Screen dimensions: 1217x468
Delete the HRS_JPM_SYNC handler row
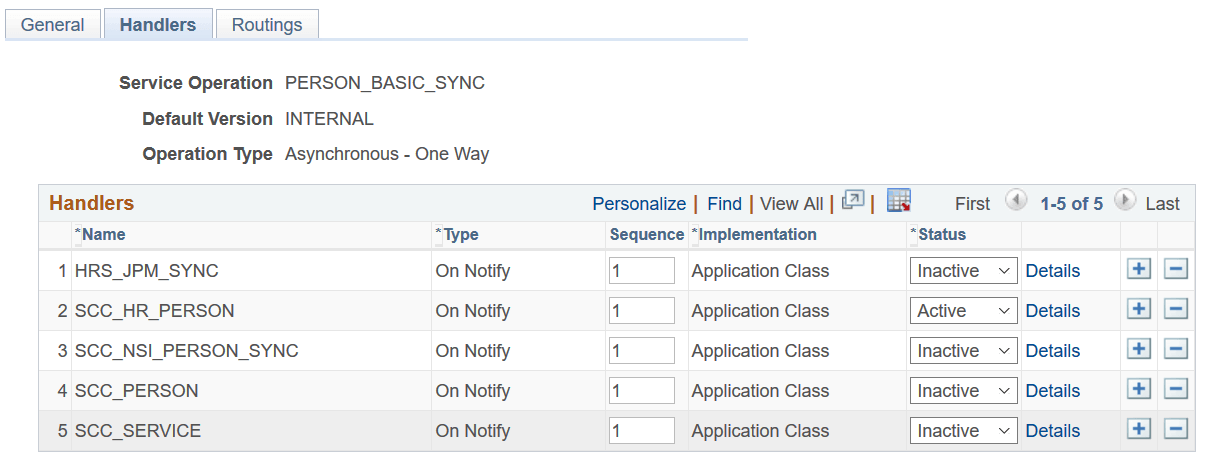pyautogui.click(x=1176, y=270)
